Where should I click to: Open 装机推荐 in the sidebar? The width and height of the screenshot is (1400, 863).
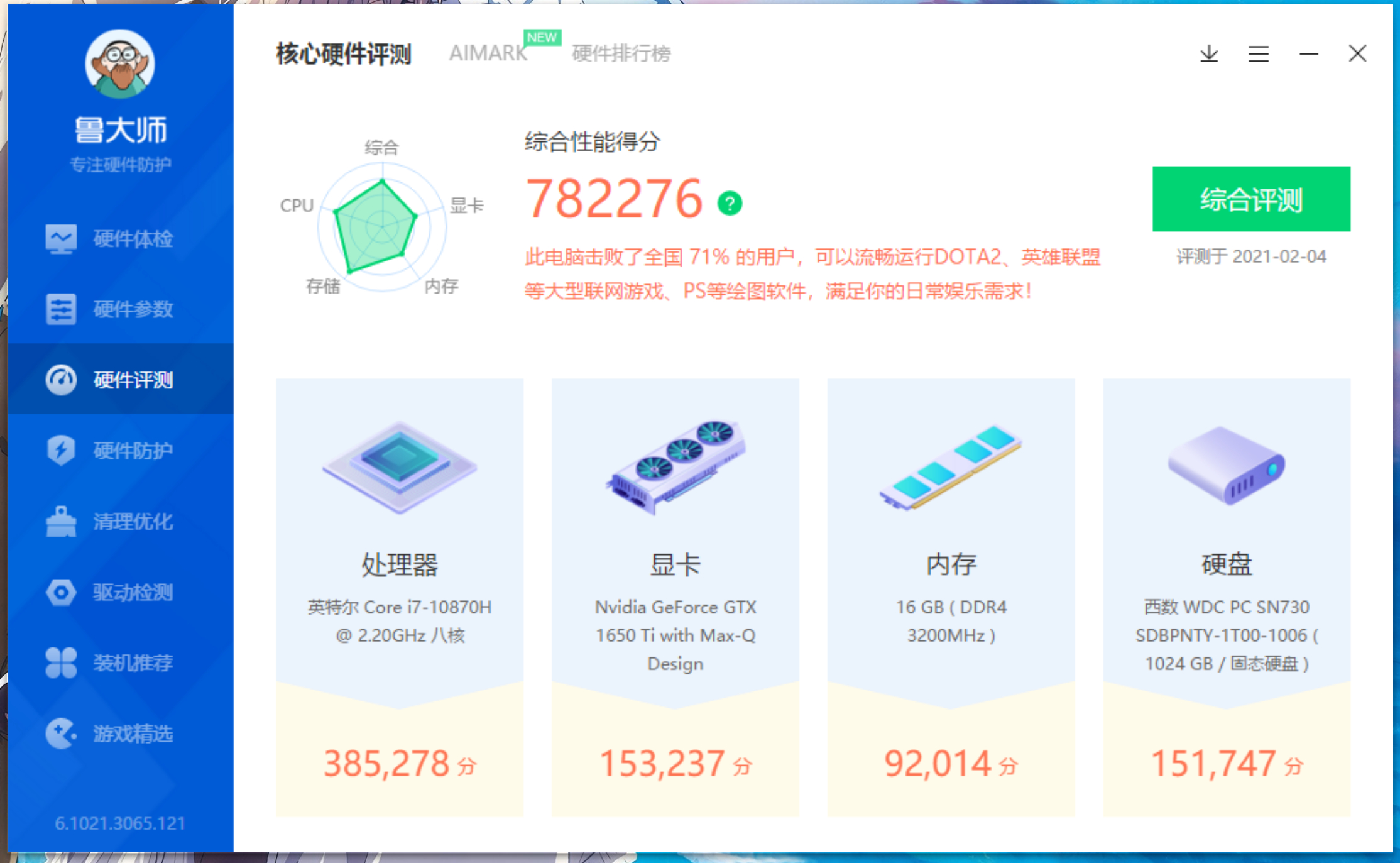point(121,662)
